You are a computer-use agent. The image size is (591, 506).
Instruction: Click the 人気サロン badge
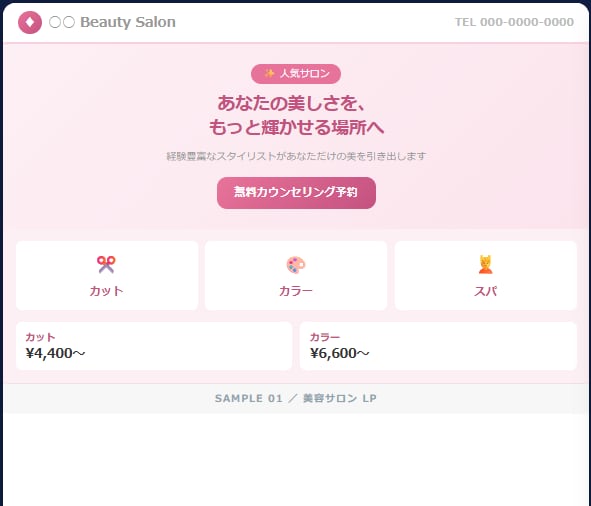coord(296,74)
